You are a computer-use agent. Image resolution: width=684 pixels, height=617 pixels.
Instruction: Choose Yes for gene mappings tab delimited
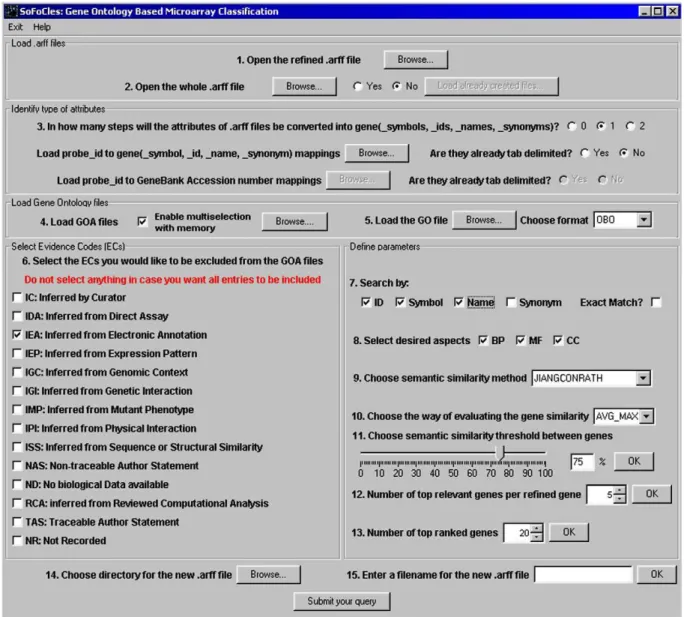click(585, 153)
